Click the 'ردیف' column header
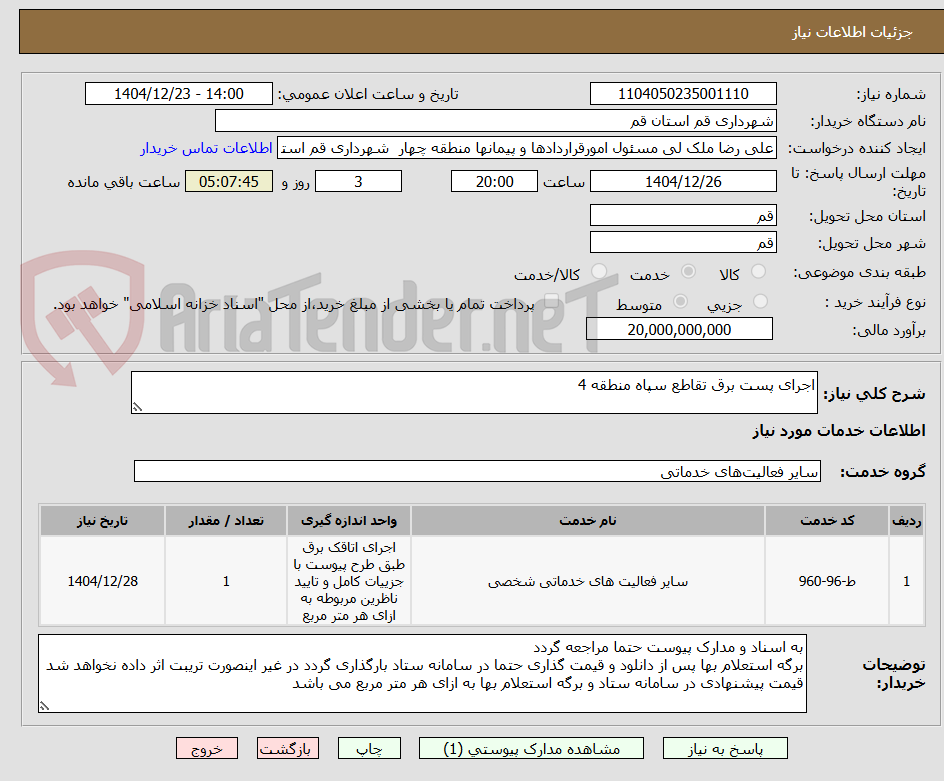The image size is (944, 781). tap(907, 521)
